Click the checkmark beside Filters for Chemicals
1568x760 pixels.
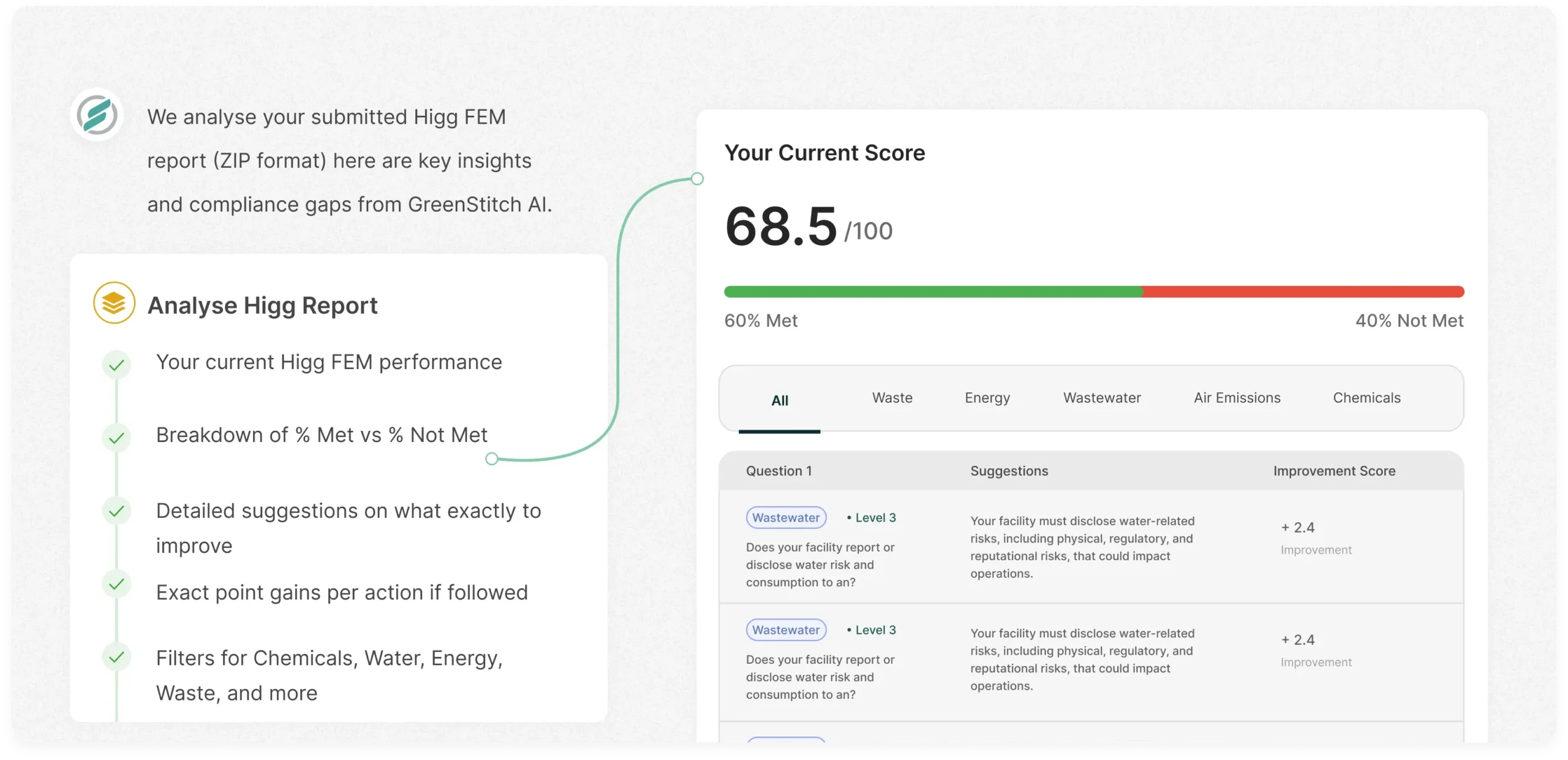116,656
